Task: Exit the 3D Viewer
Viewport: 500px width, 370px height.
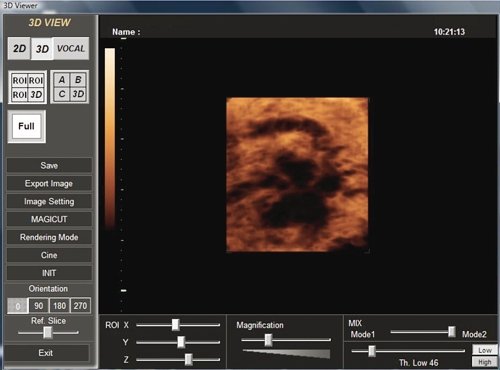Action: click(x=47, y=353)
